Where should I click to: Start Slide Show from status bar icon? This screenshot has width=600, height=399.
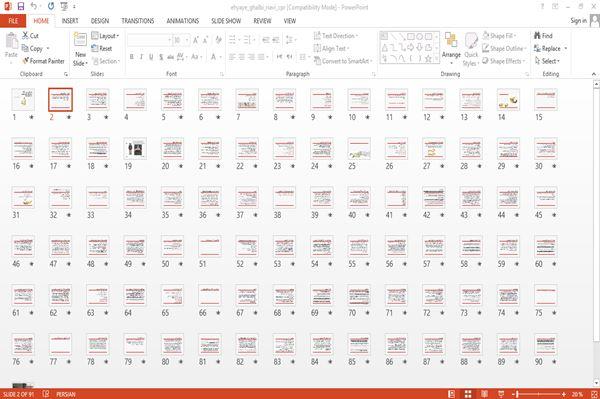501,394
